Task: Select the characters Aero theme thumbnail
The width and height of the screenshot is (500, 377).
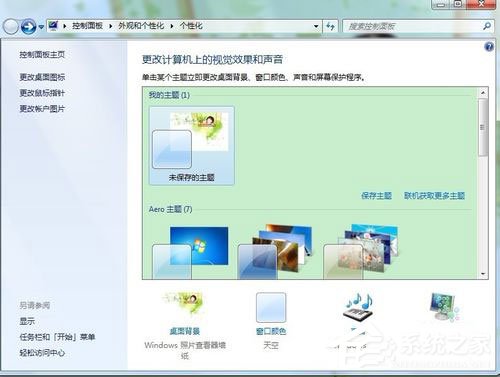Action: click(x=361, y=251)
